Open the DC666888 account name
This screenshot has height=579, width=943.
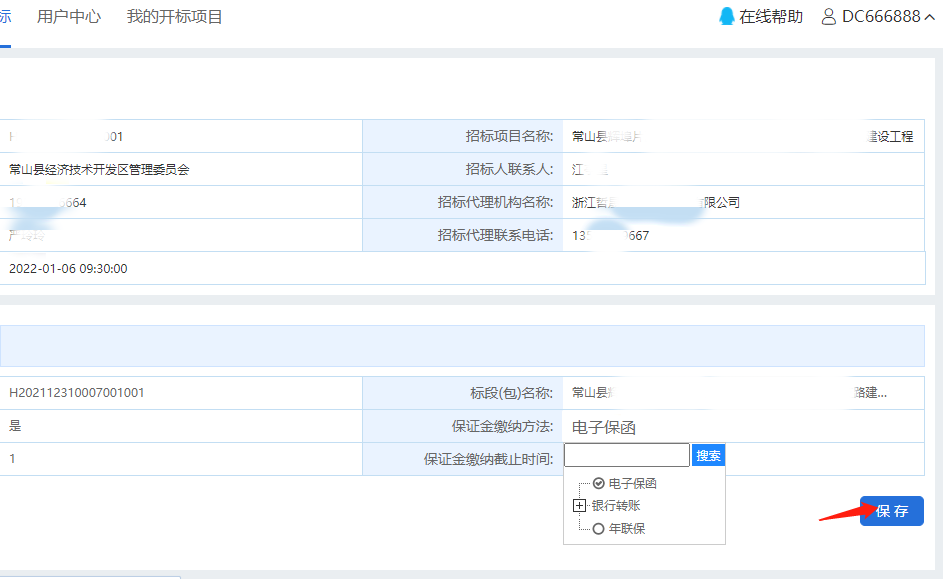(881, 17)
